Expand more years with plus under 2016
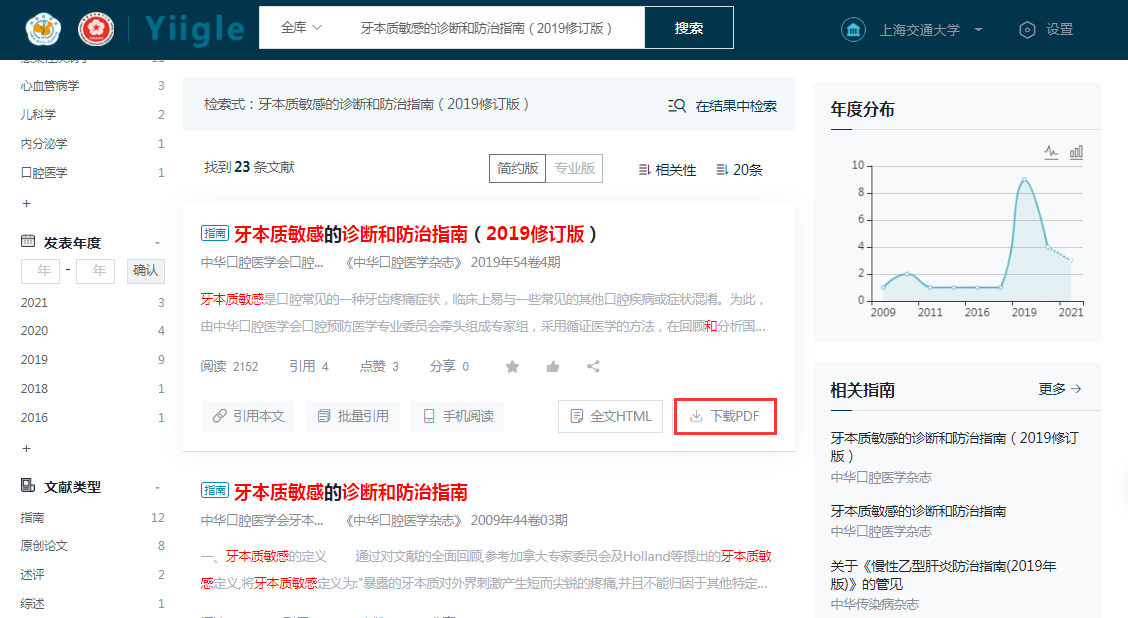Viewport: 1128px width, 618px height. (27, 448)
